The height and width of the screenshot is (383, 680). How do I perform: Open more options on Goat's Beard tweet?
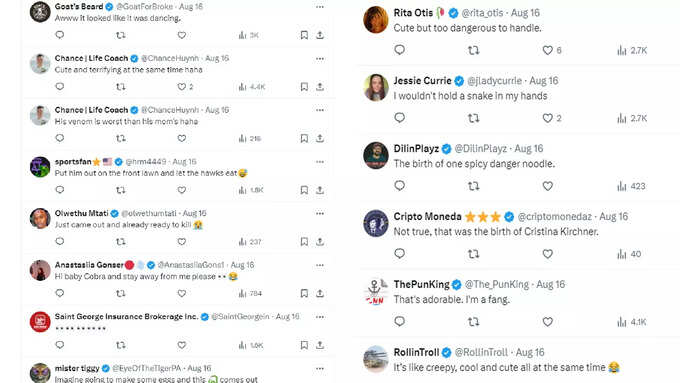320,7
